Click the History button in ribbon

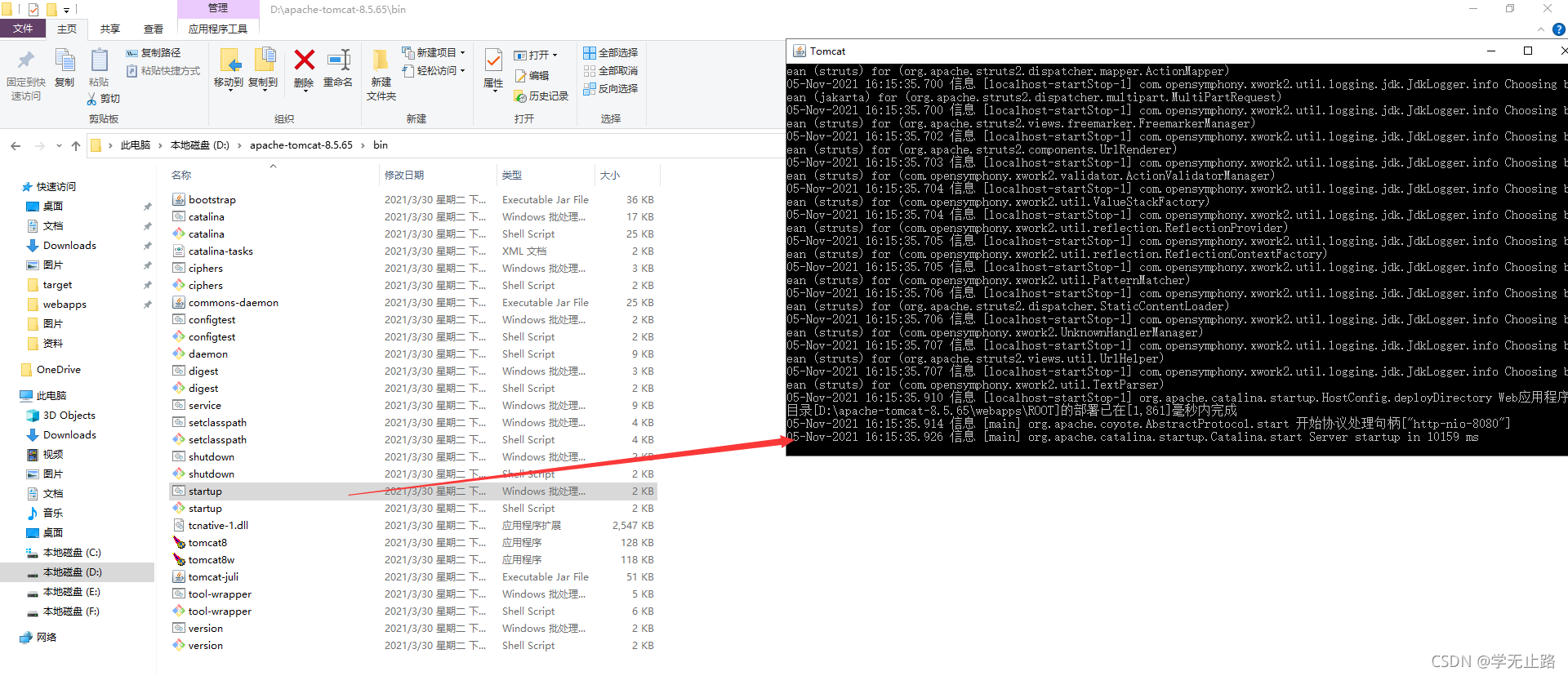541,96
